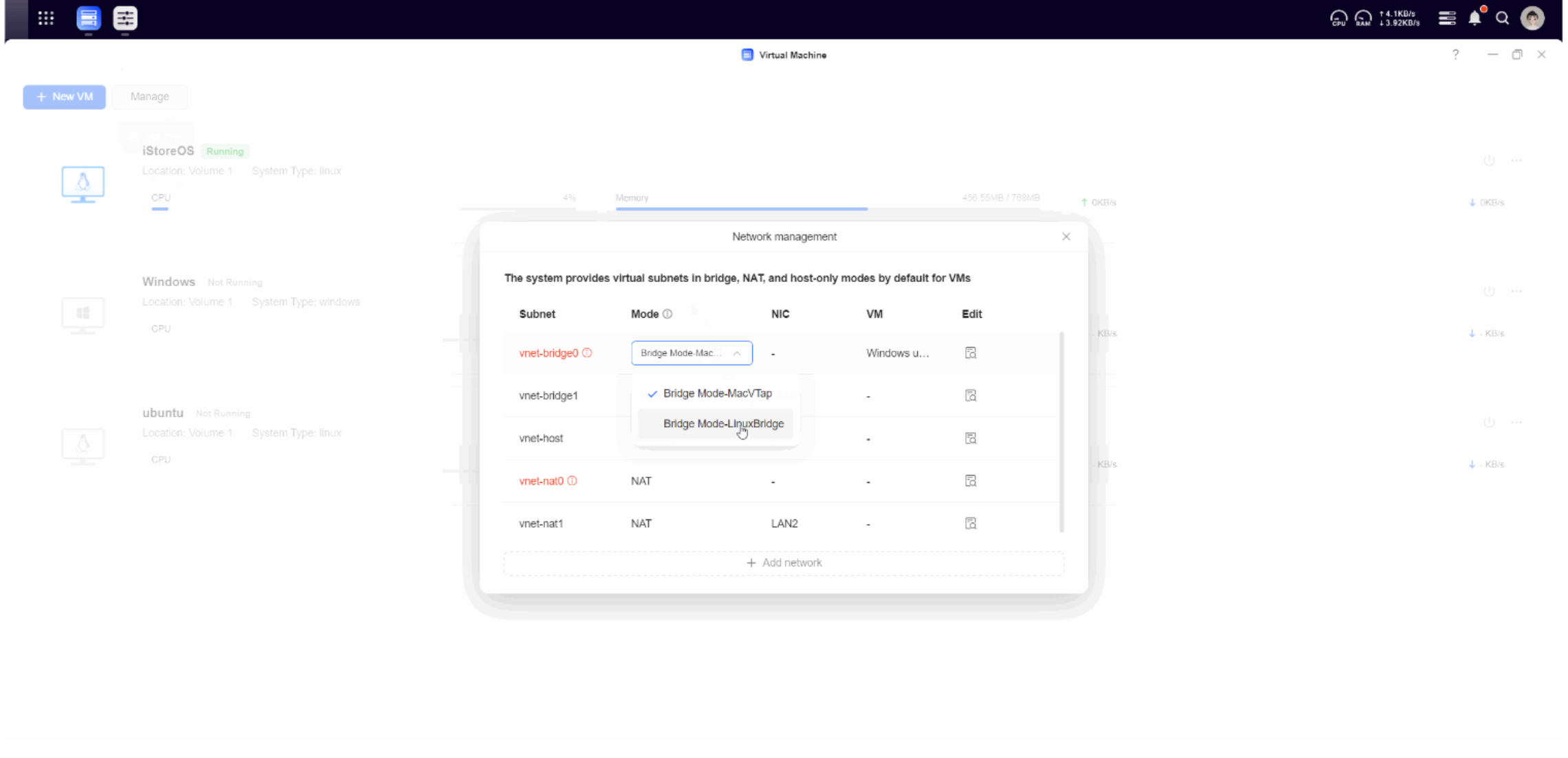Click the user avatar in top bar
Viewport: 1568px width, 758px height.
(1532, 19)
